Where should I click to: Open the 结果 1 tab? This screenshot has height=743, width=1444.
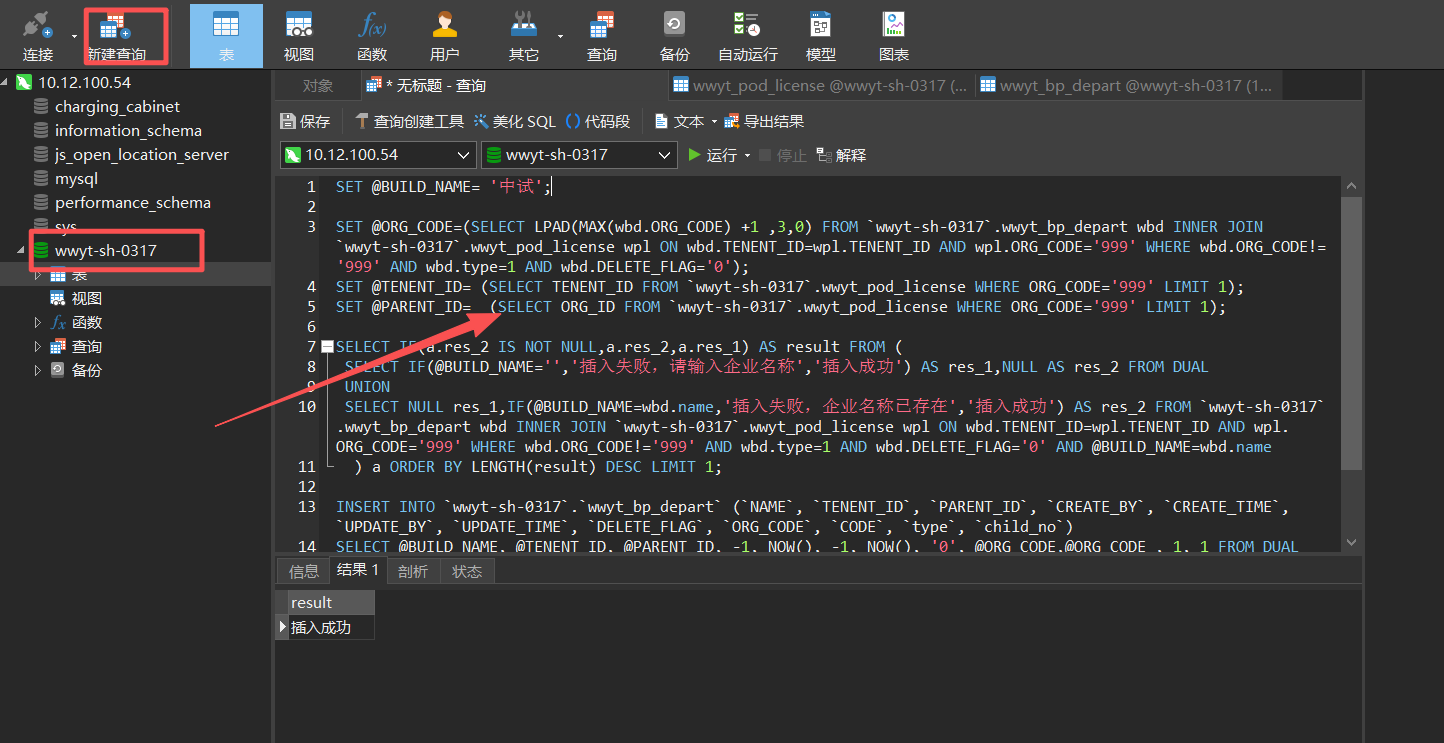(x=358, y=571)
